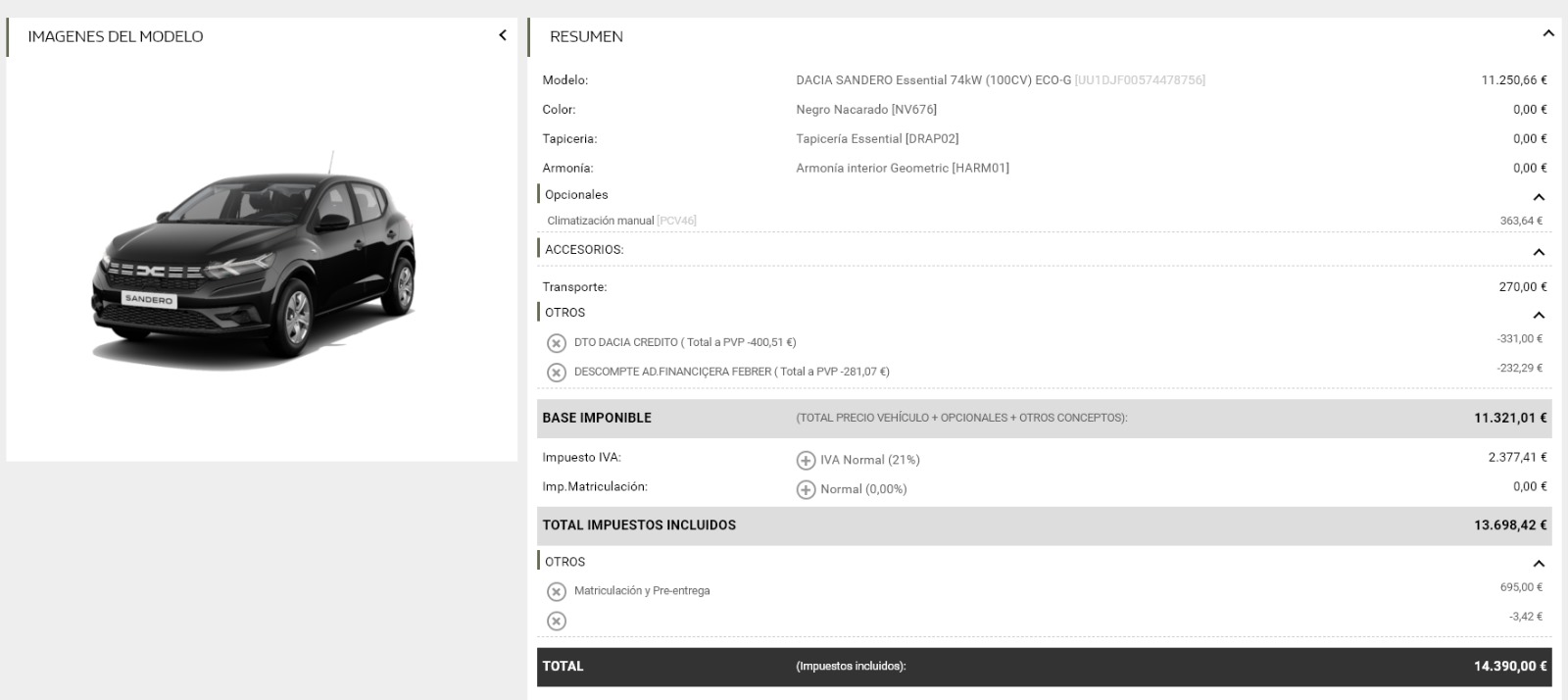The height and width of the screenshot is (700, 1568).
Task: Collapse the RESUMEN panel
Action: pos(1548,33)
